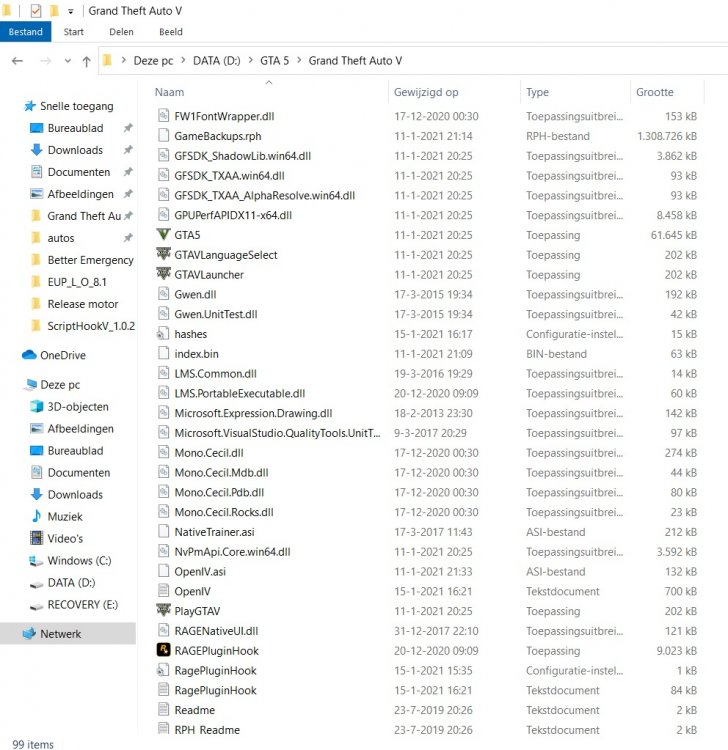728x750 pixels.
Task: Click the Readme text document icon
Action: 164,710
